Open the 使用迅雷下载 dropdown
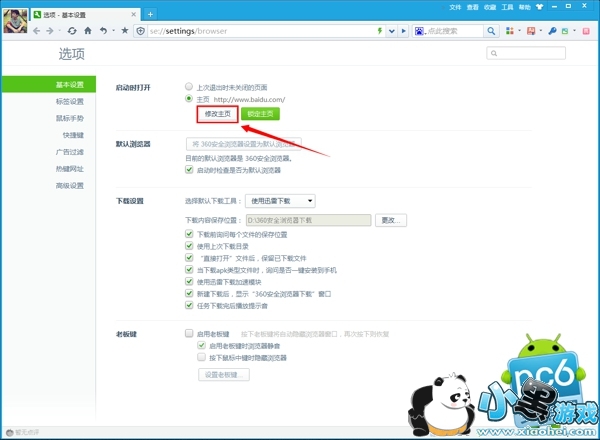This screenshot has height=440, width=600. tap(280, 201)
